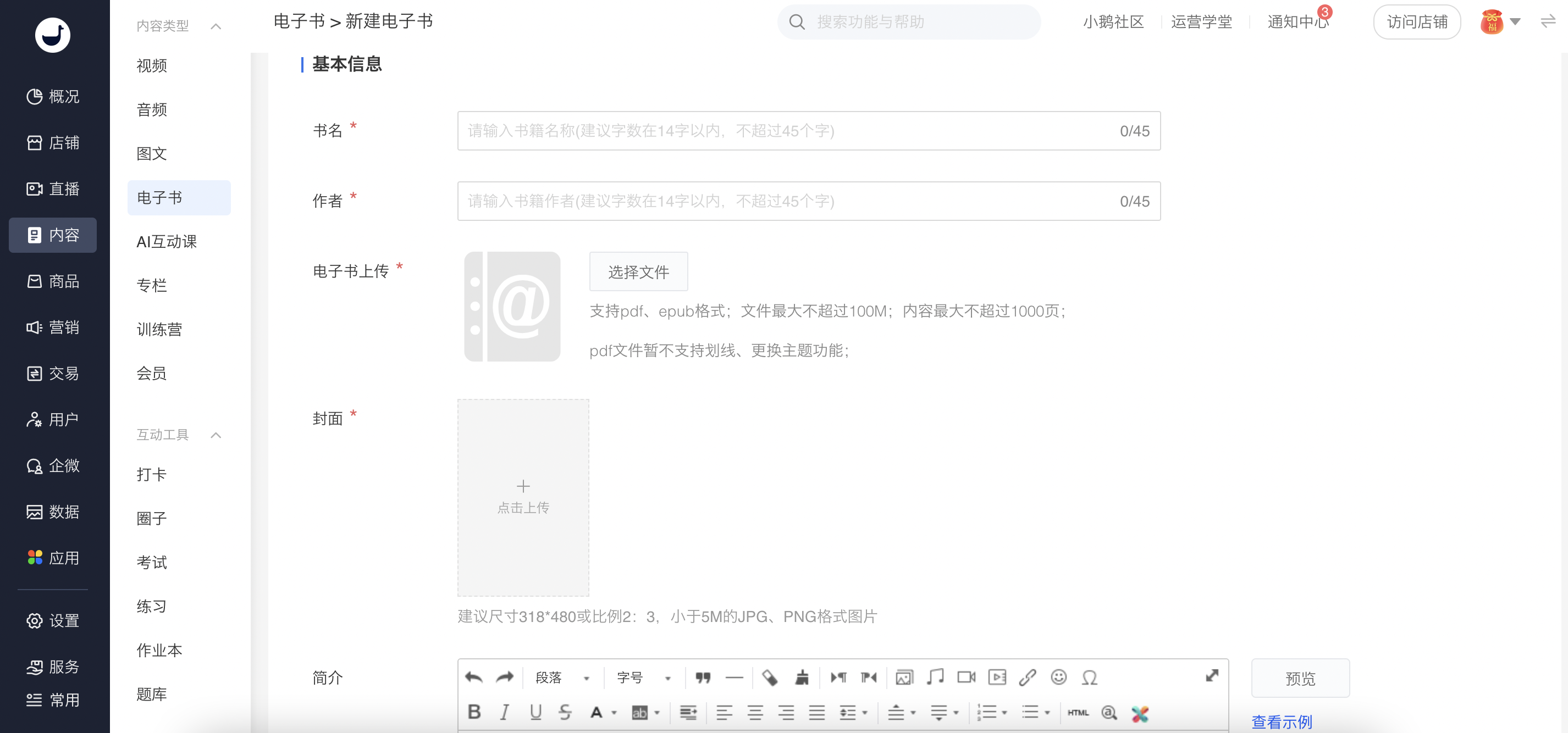Image resolution: width=1568 pixels, height=733 pixels.
Task: Insert video via the camera icon
Action: point(966,677)
